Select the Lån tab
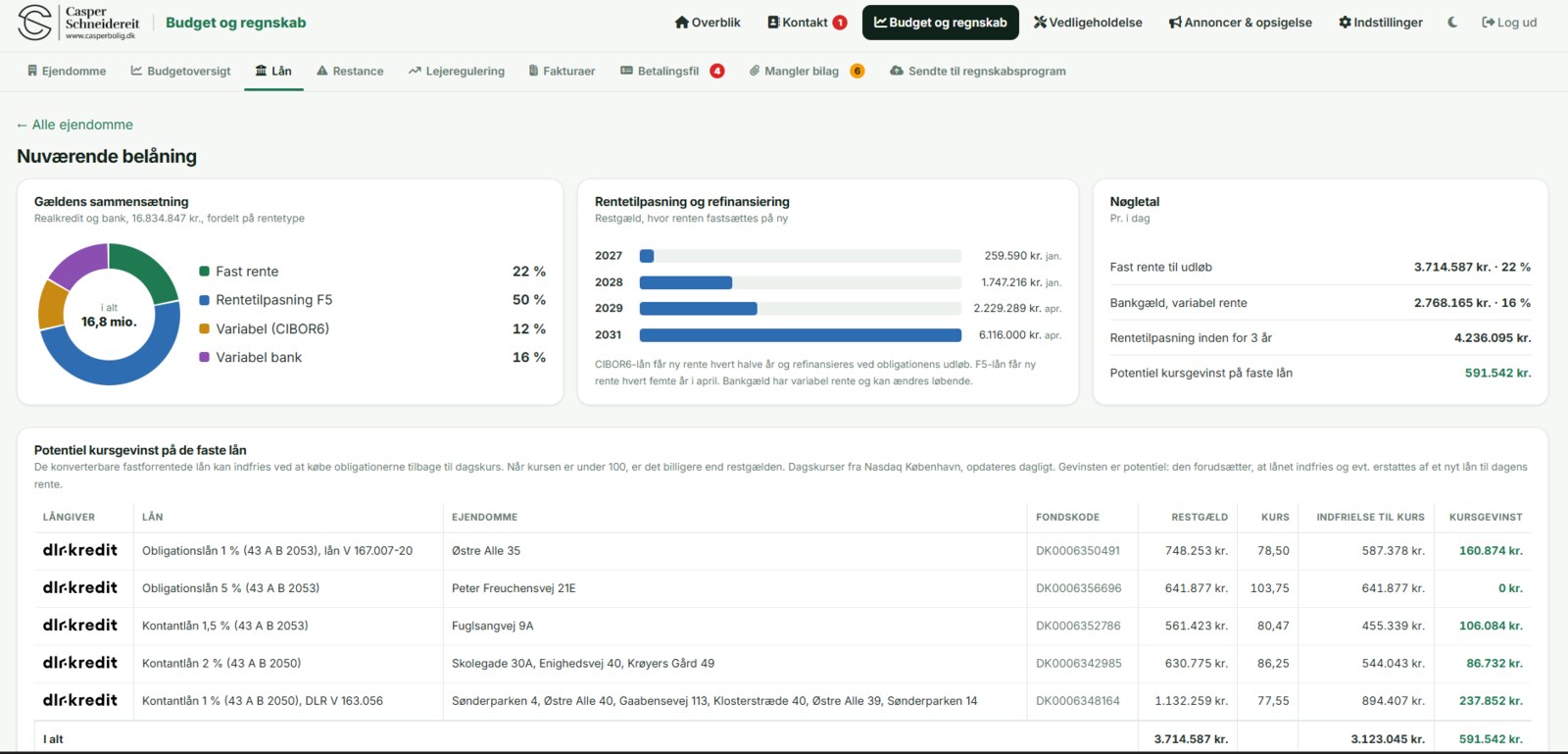 273,72
